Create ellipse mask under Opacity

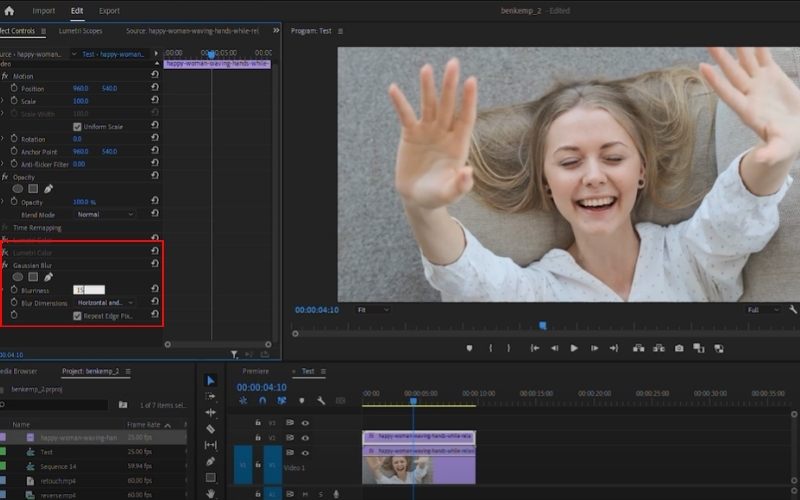tap(17, 188)
